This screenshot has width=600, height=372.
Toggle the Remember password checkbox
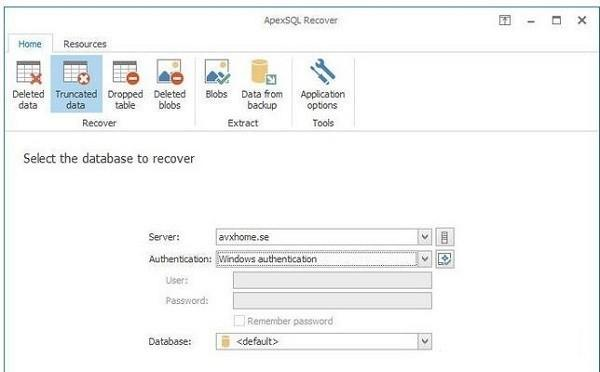point(239,321)
